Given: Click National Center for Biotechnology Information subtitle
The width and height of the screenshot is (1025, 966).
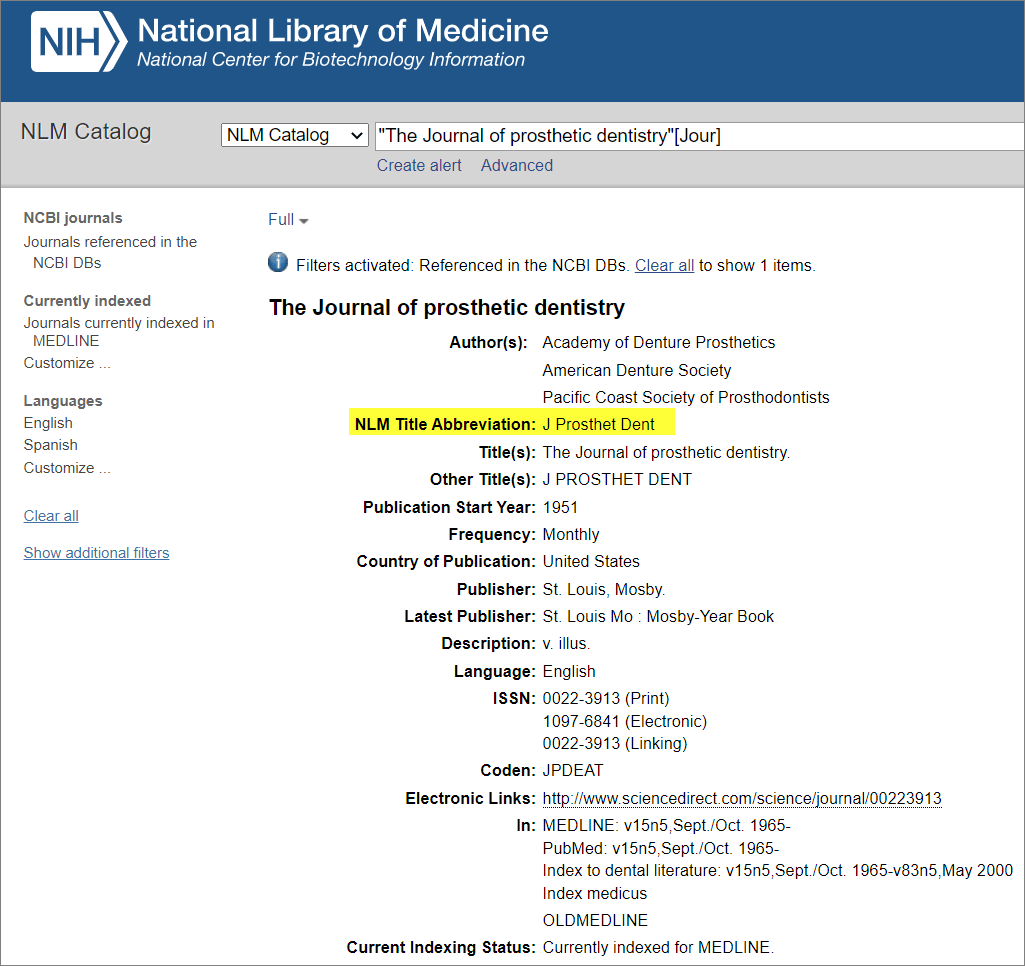Looking at the screenshot, I should [x=331, y=59].
